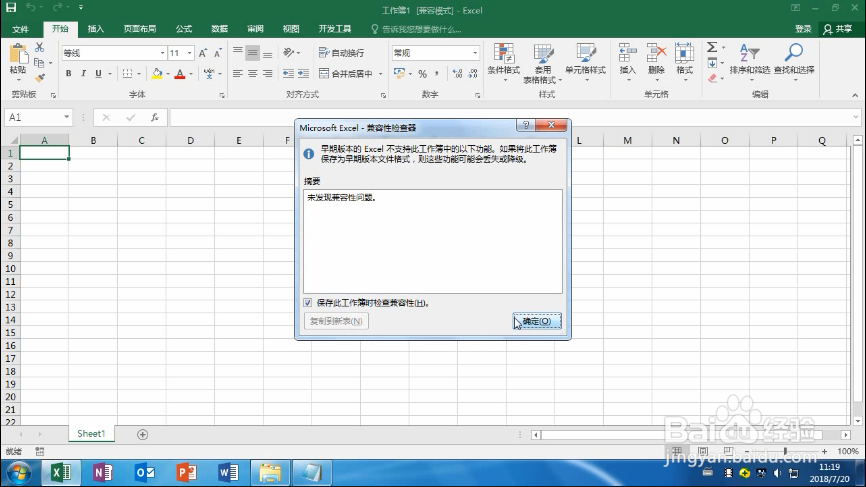Screen dimensions: 866x487
Task: Open Word from the taskbar
Action: [x=229, y=473]
